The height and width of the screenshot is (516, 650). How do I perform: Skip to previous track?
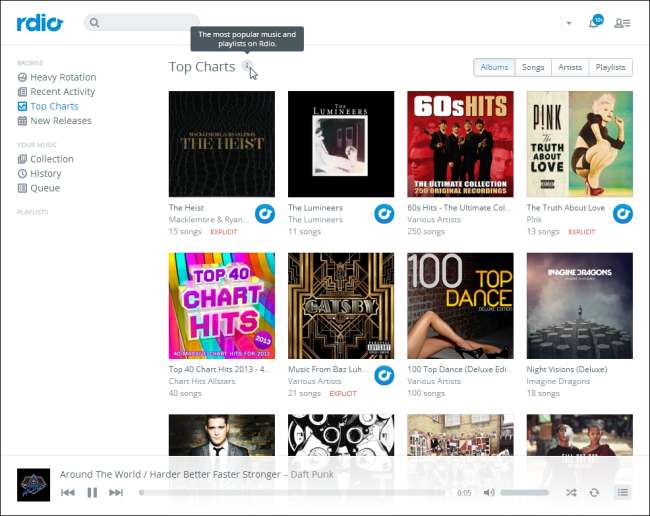coord(68,492)
